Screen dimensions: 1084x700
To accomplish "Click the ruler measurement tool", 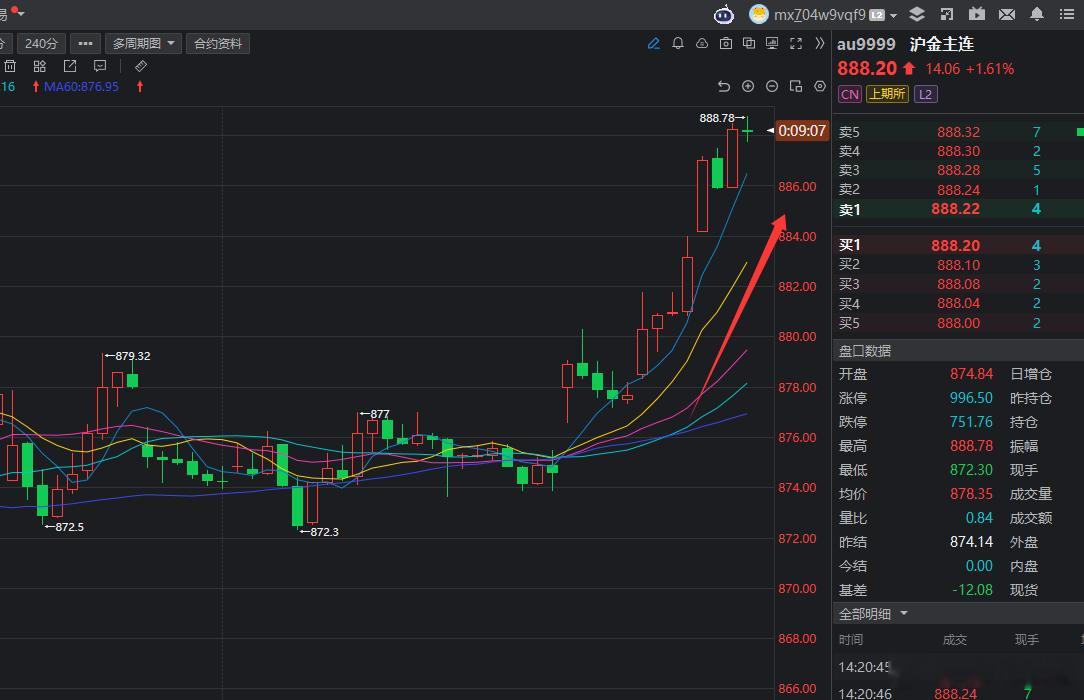I will click(x=140, y=66).
